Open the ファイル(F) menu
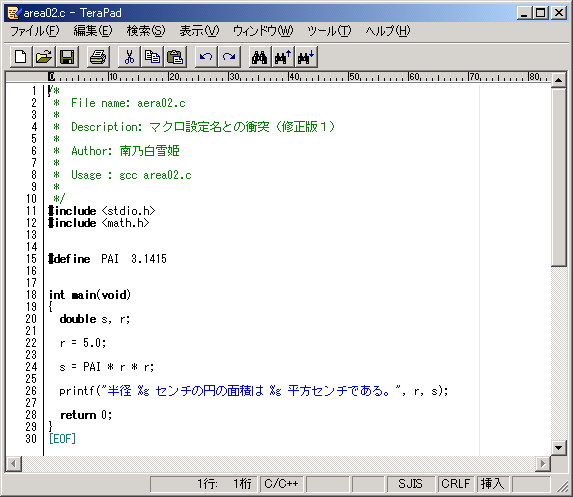Screen dimensions: 573x497 [35, 31]
